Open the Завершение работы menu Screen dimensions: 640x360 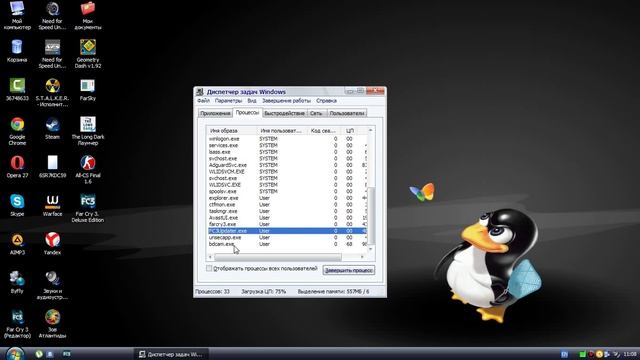pos(286,100)
